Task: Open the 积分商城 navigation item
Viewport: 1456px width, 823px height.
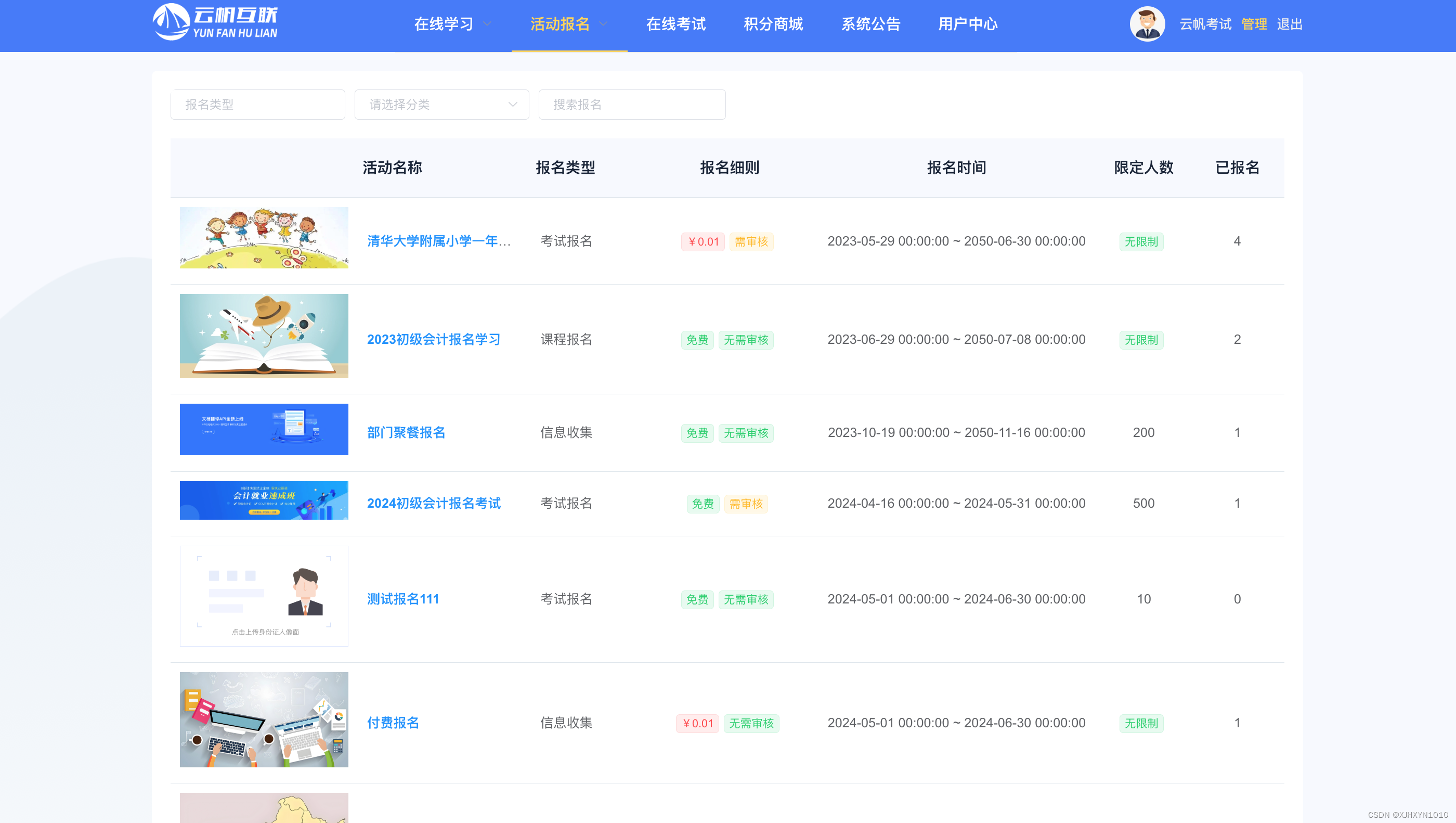Action: pos(773,24)
